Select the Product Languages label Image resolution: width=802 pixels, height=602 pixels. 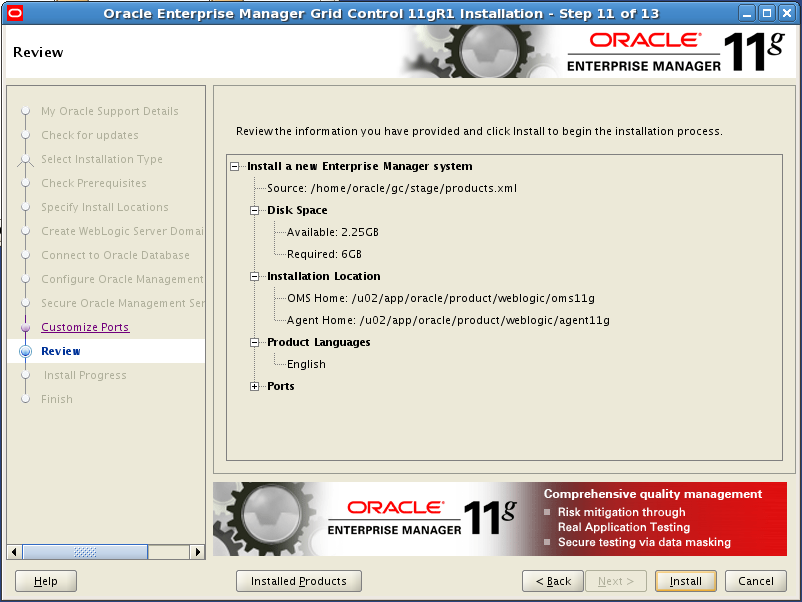(319, 342)
